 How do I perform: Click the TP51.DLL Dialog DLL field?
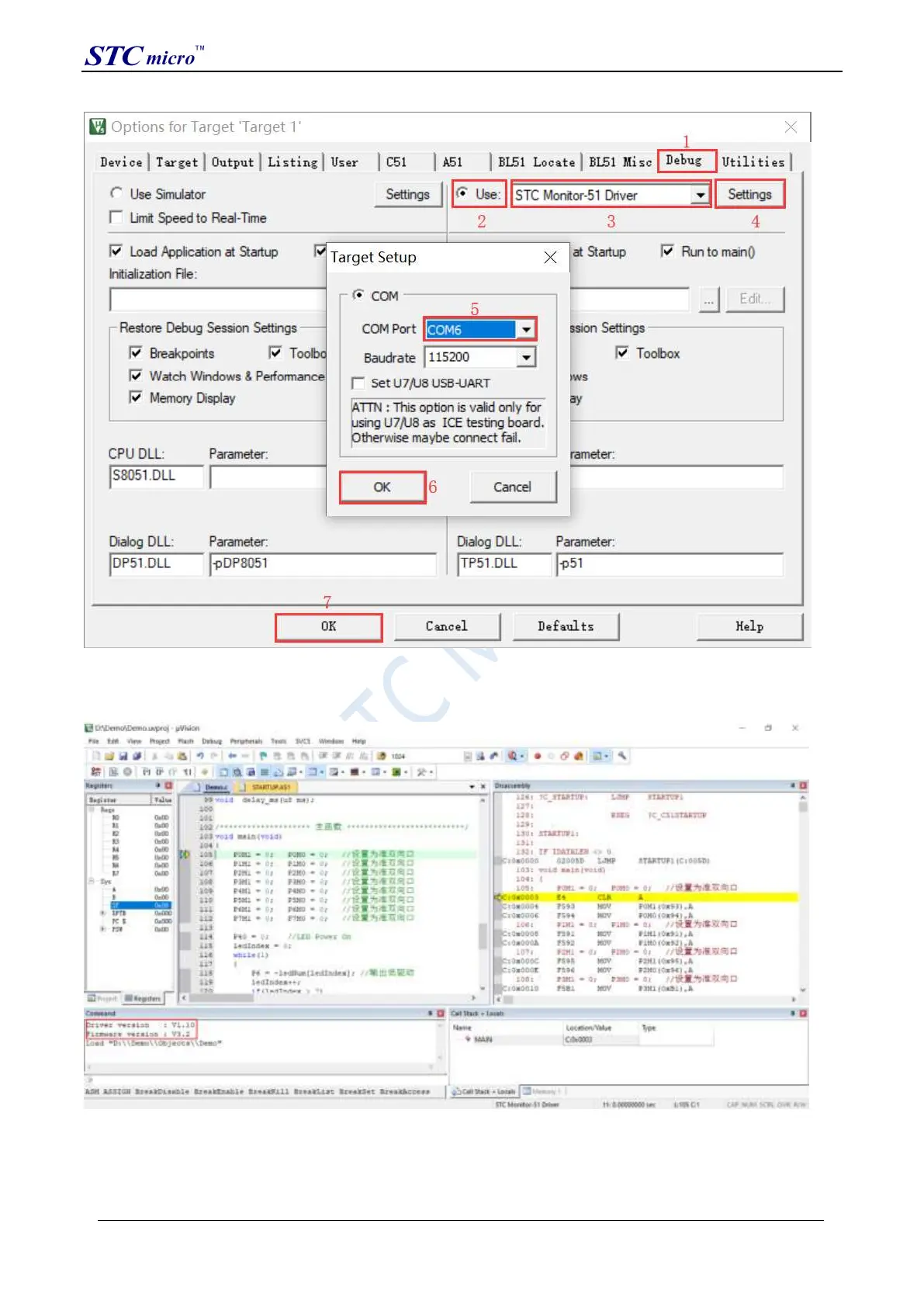pyautogui.click(x=504, y=563)
